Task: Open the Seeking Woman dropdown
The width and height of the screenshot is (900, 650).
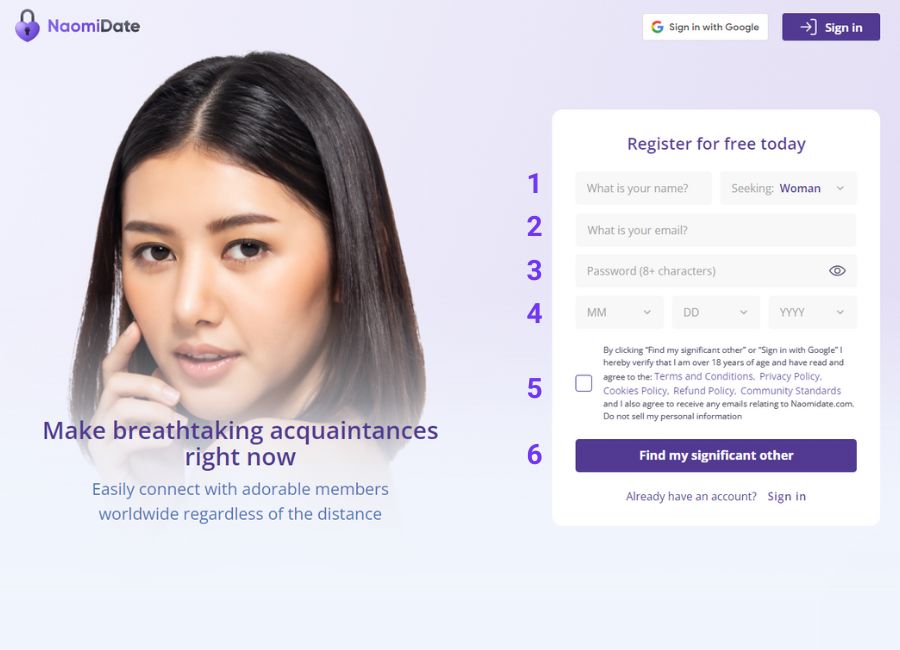Action: [788, 188]
